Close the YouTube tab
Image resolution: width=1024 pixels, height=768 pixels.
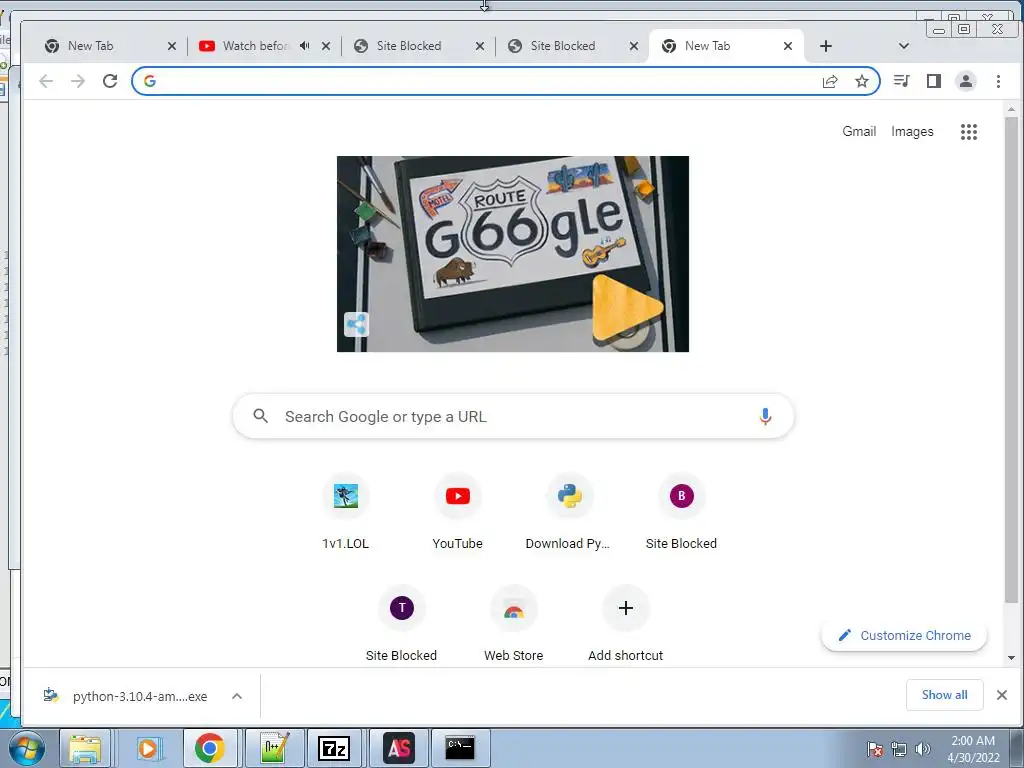[x=326, y=46]
